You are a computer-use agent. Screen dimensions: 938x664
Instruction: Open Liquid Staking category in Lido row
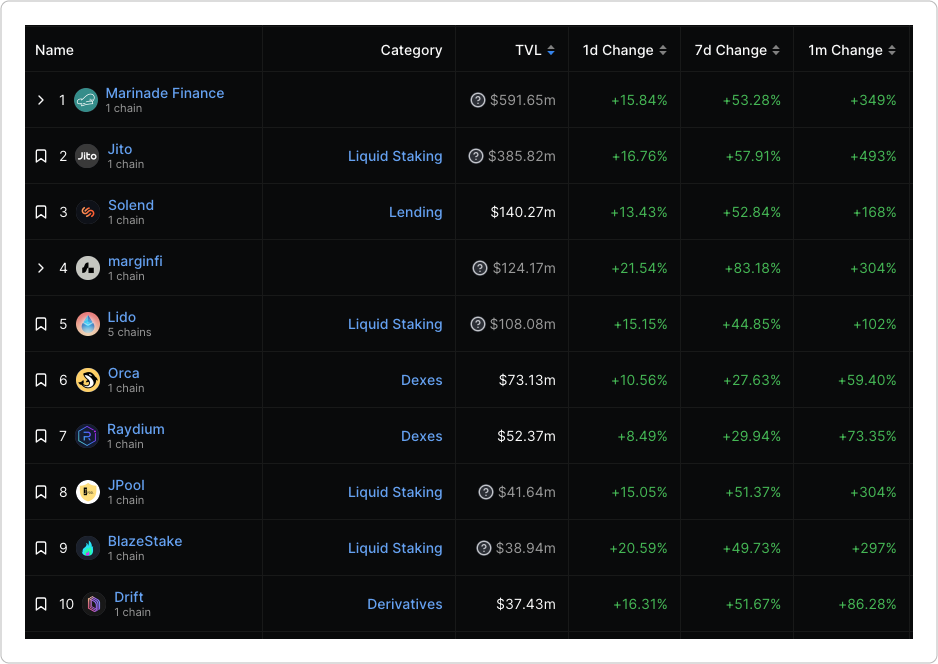395,325
